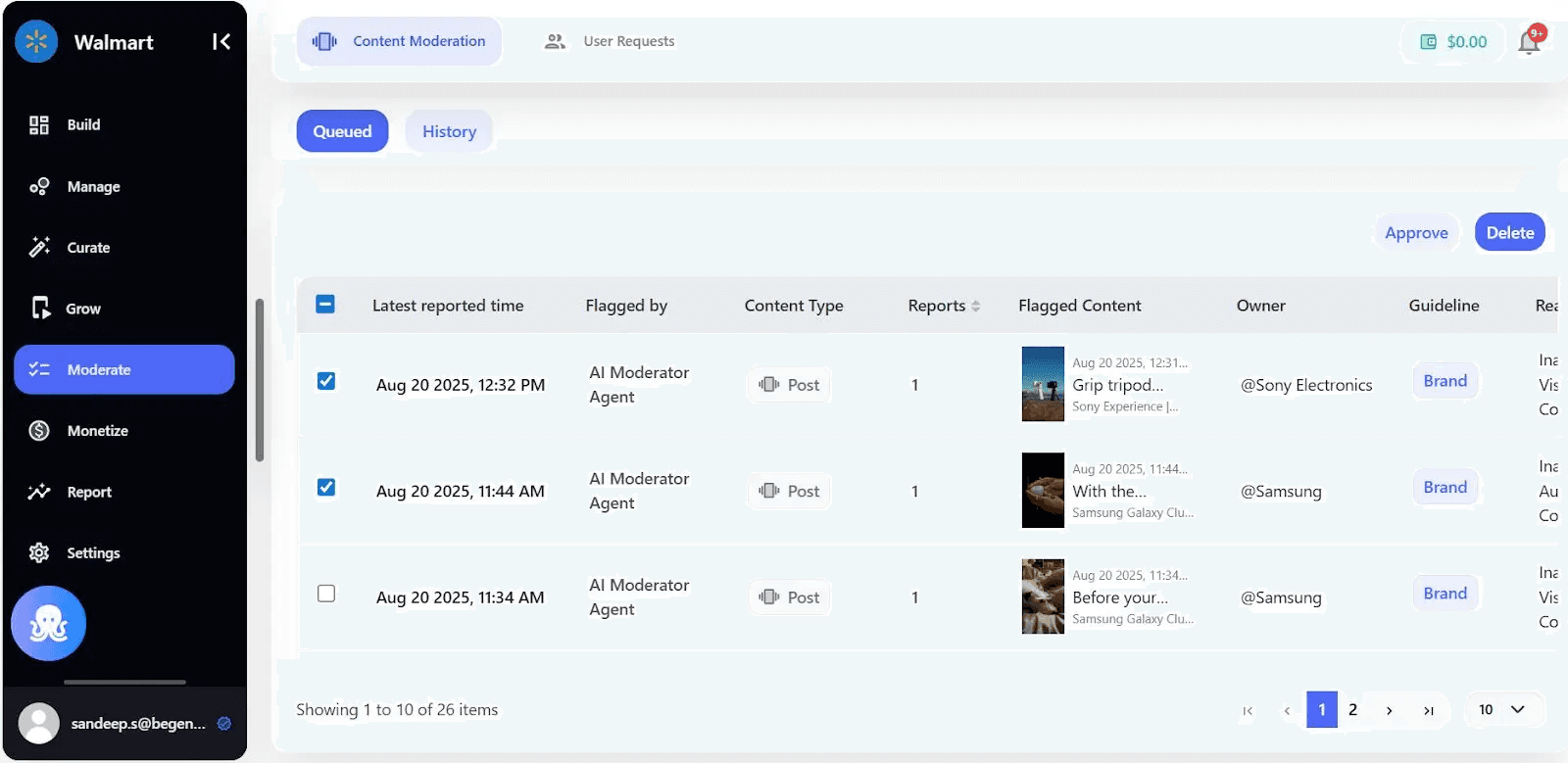This screenshot has width=1568, height=763.
Task: Click the 'Aug 20 2025, 11:44 AM' timestamp
Action: coord(461,491)
